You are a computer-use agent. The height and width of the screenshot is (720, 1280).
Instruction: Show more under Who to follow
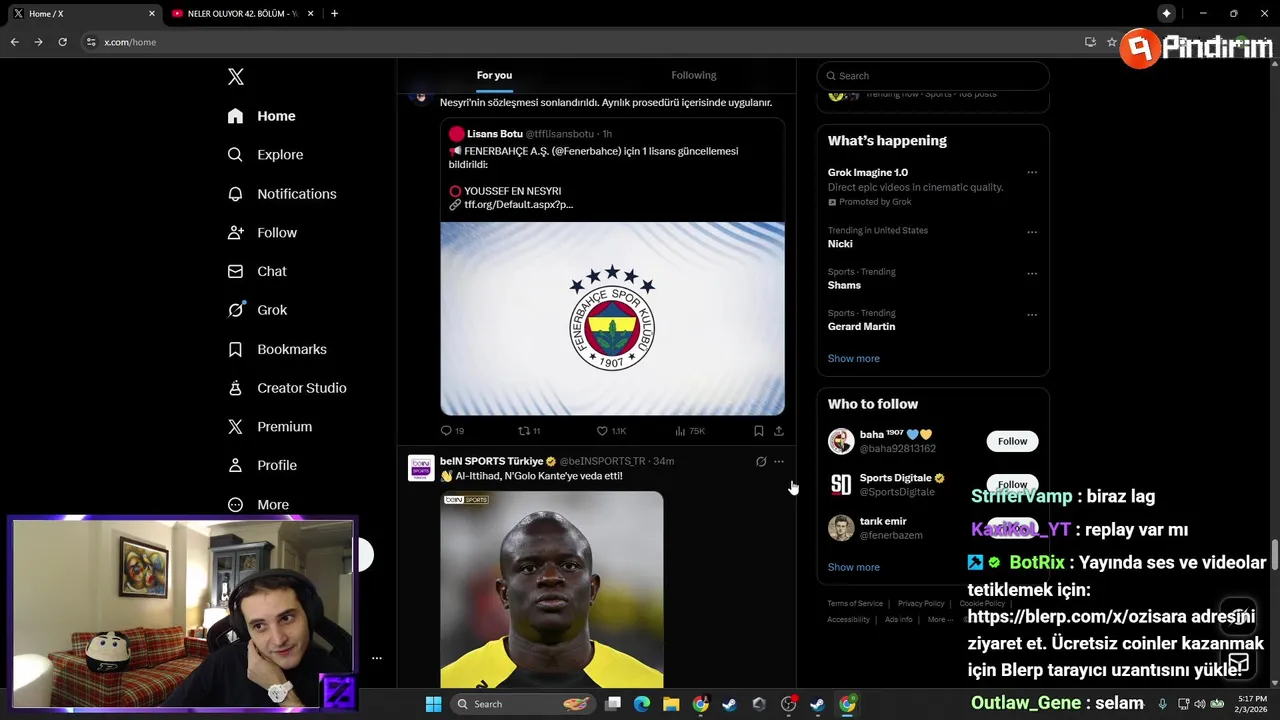[853, 567]
